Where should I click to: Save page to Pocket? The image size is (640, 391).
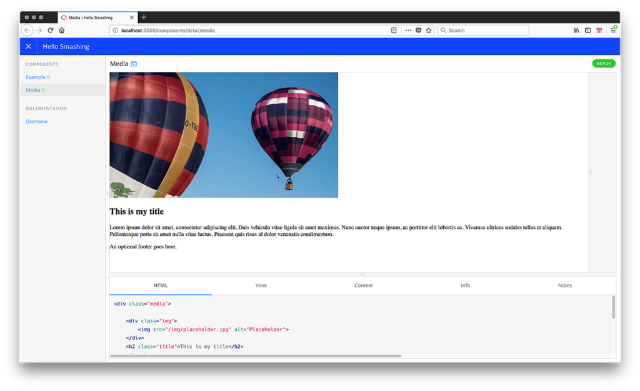[418, 30]
